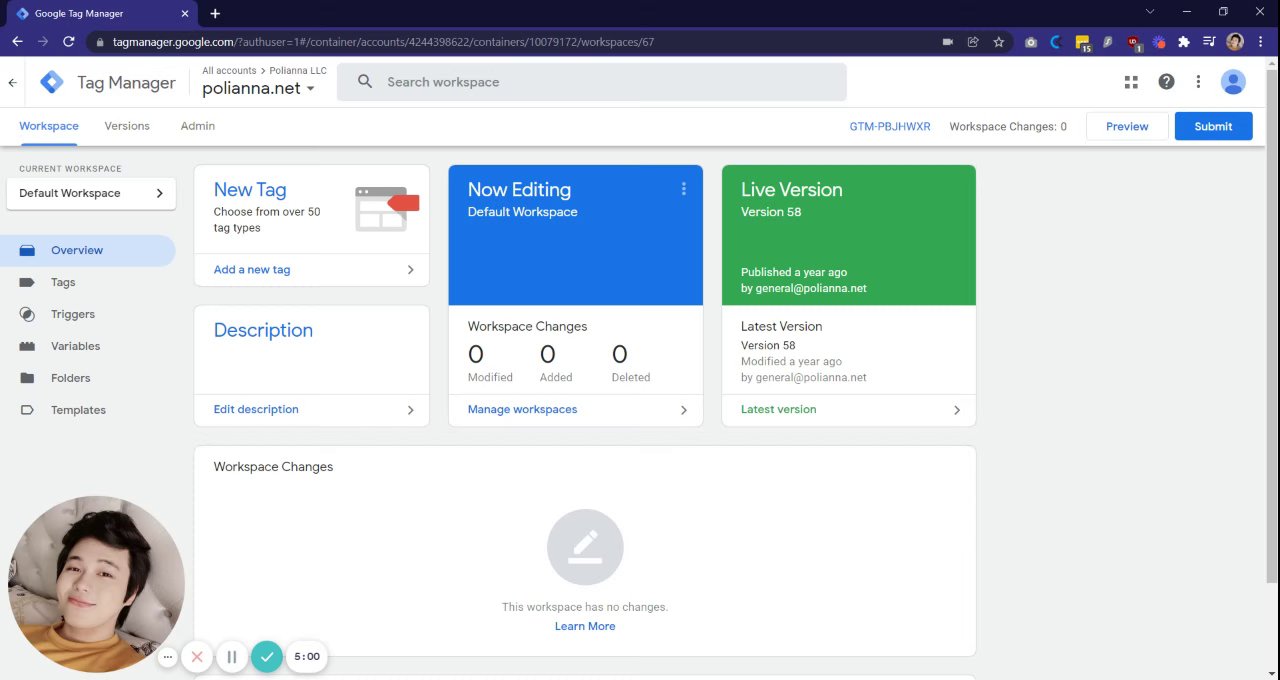
Task: Open recorder more options ellipsis
Action: pos(168,657)
